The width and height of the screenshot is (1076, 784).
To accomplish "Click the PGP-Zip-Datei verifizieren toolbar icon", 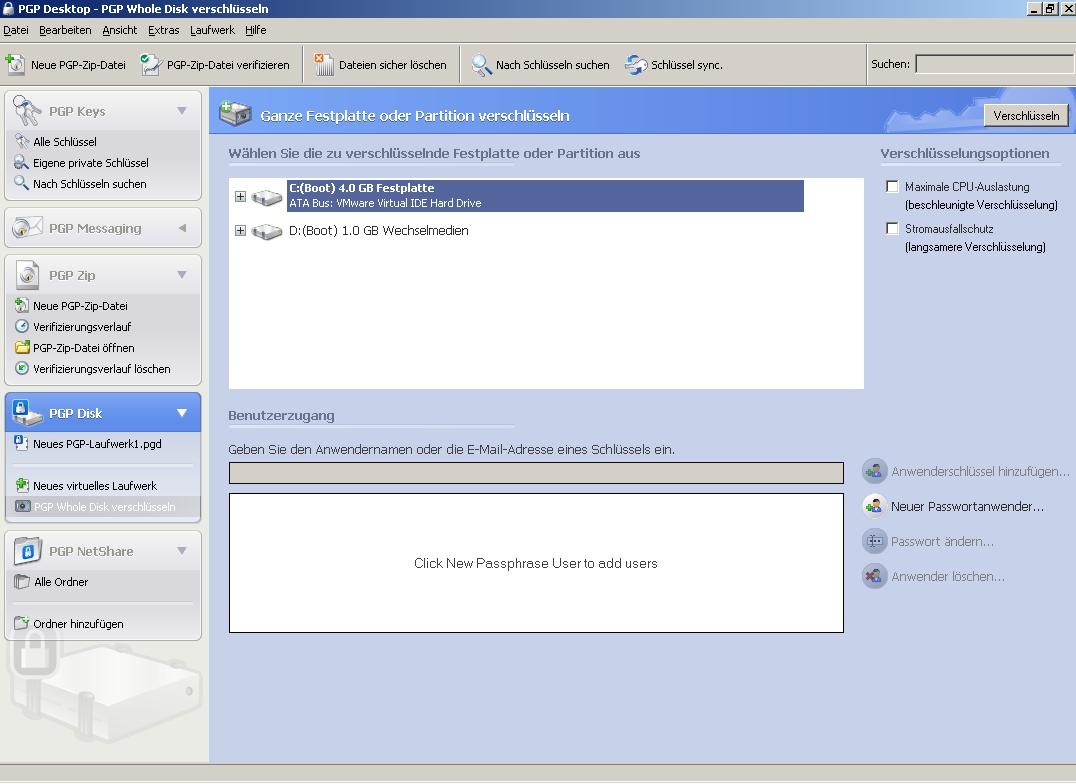I will [151, 64].
